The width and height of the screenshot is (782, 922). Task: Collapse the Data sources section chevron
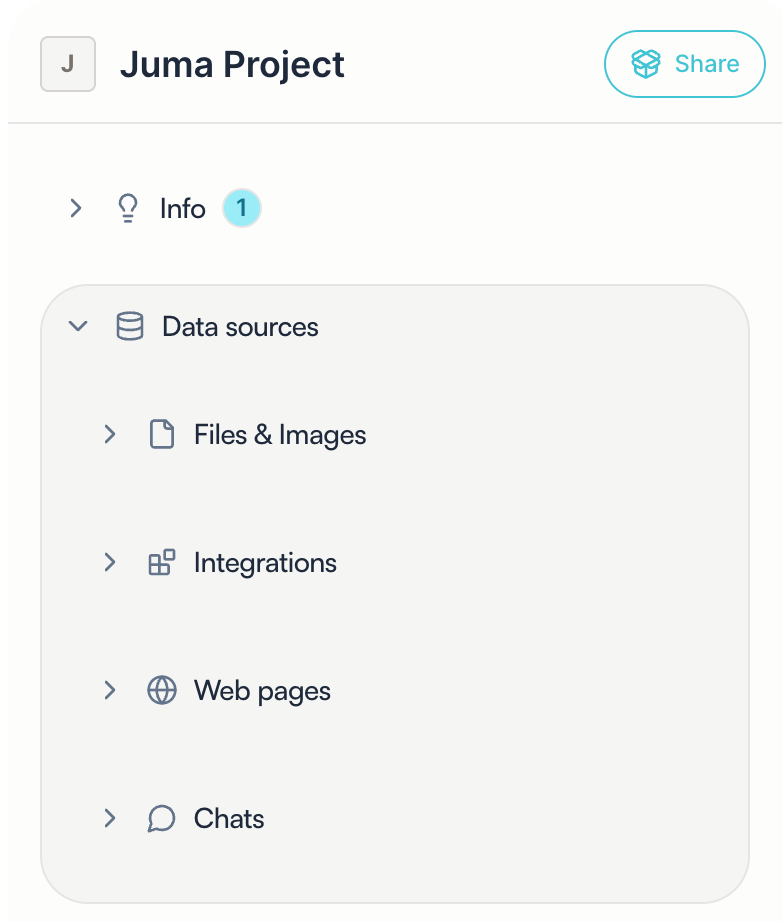pos(78,327)
